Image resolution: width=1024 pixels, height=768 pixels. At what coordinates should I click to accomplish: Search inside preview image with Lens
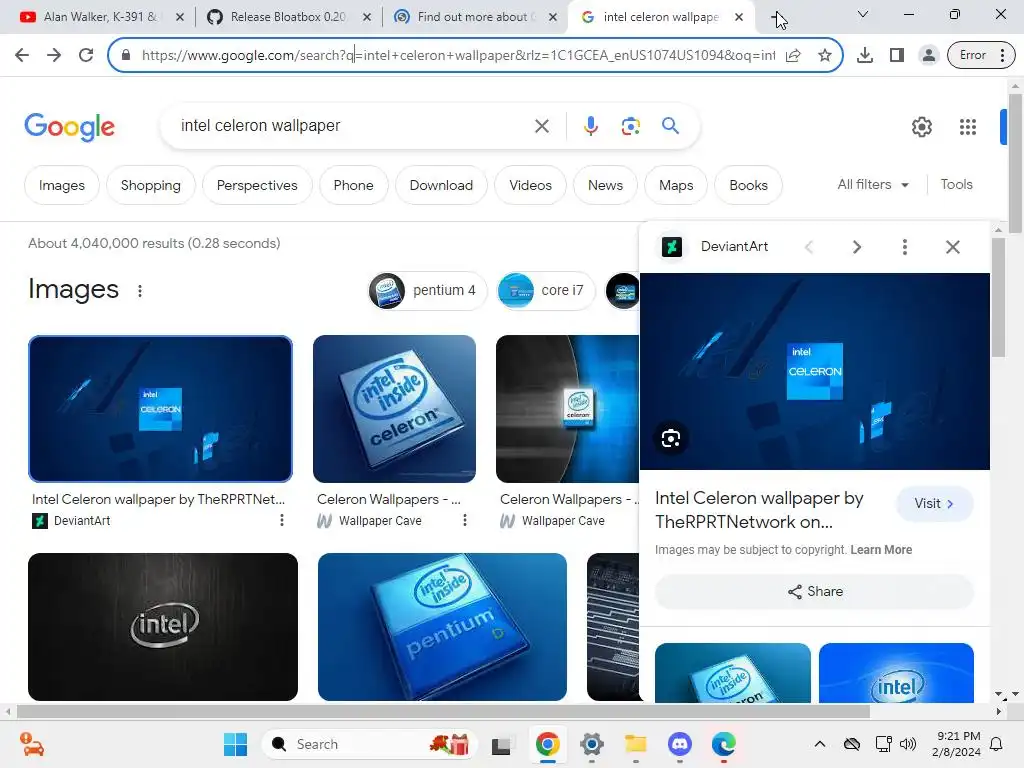click(x=671, y=439)
